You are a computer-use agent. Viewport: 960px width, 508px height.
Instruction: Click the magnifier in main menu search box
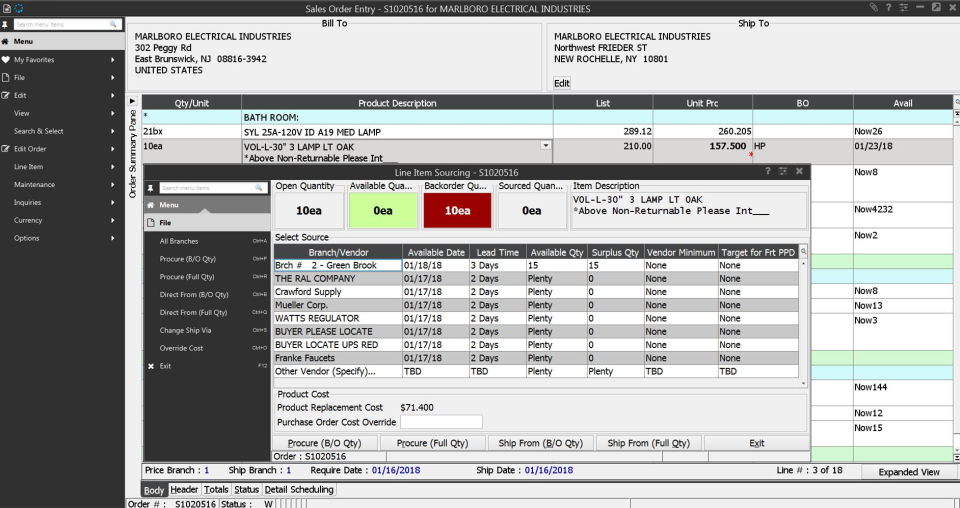coord(113,24)
